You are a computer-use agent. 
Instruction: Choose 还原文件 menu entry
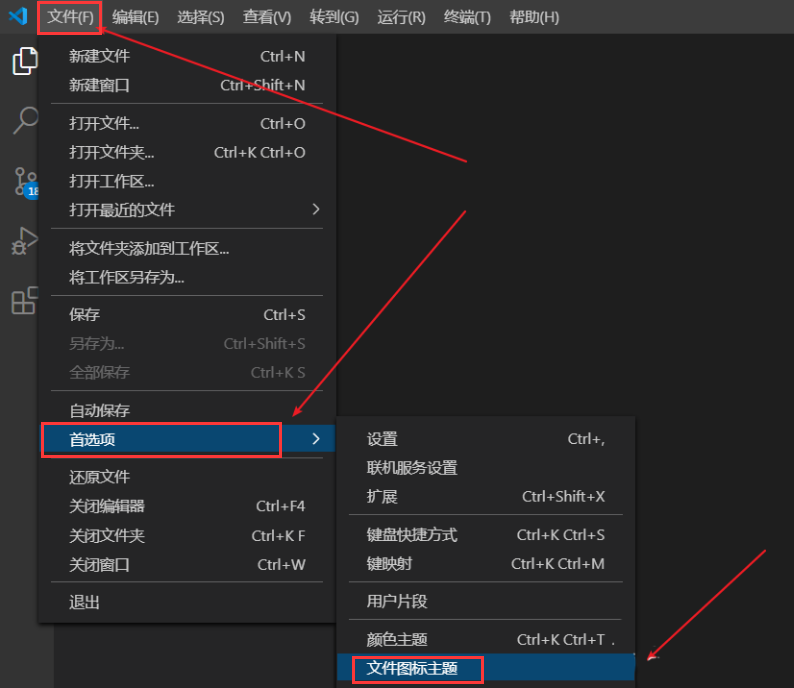[187, 477]
